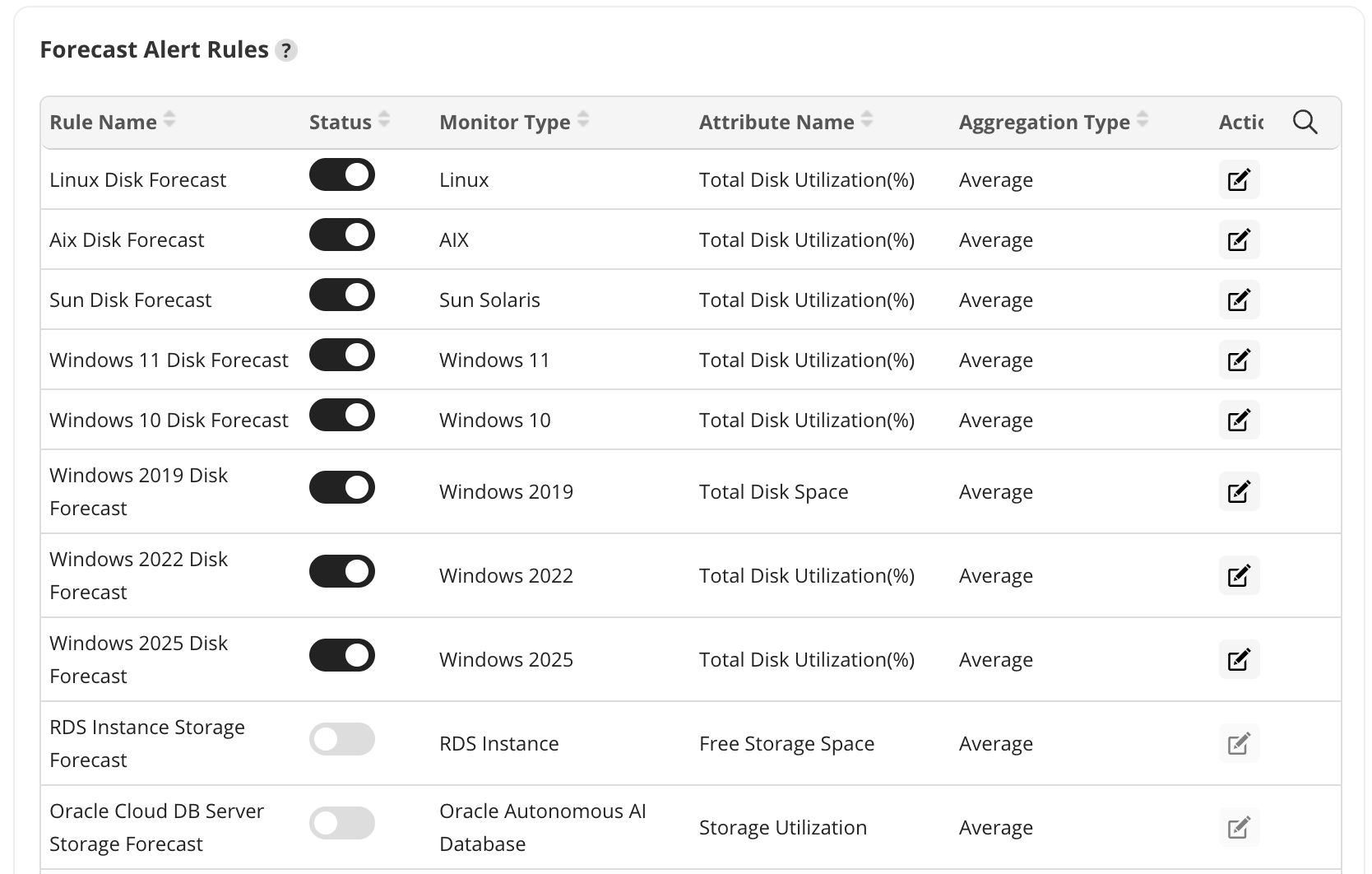This screenshot has width=1372, height=874.
Task: Select the "Sun Solaris" monitor type cell
Action: coord(489,300)
